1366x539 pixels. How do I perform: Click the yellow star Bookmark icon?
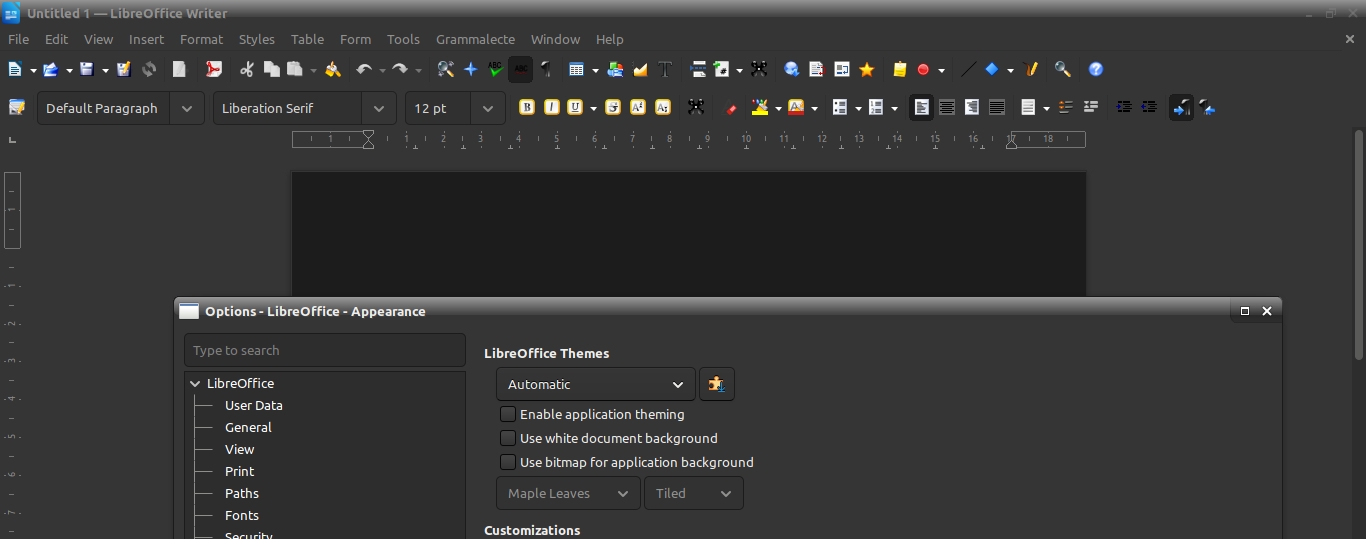click(867, 70)
